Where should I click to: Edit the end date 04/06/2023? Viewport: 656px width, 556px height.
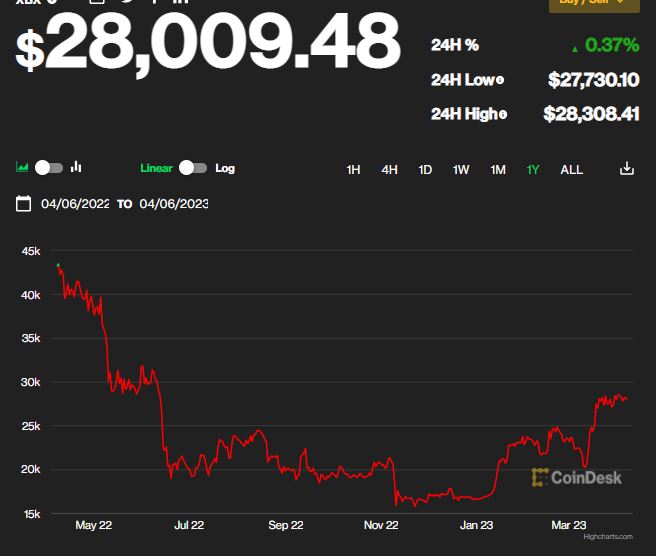pos(174,204)
